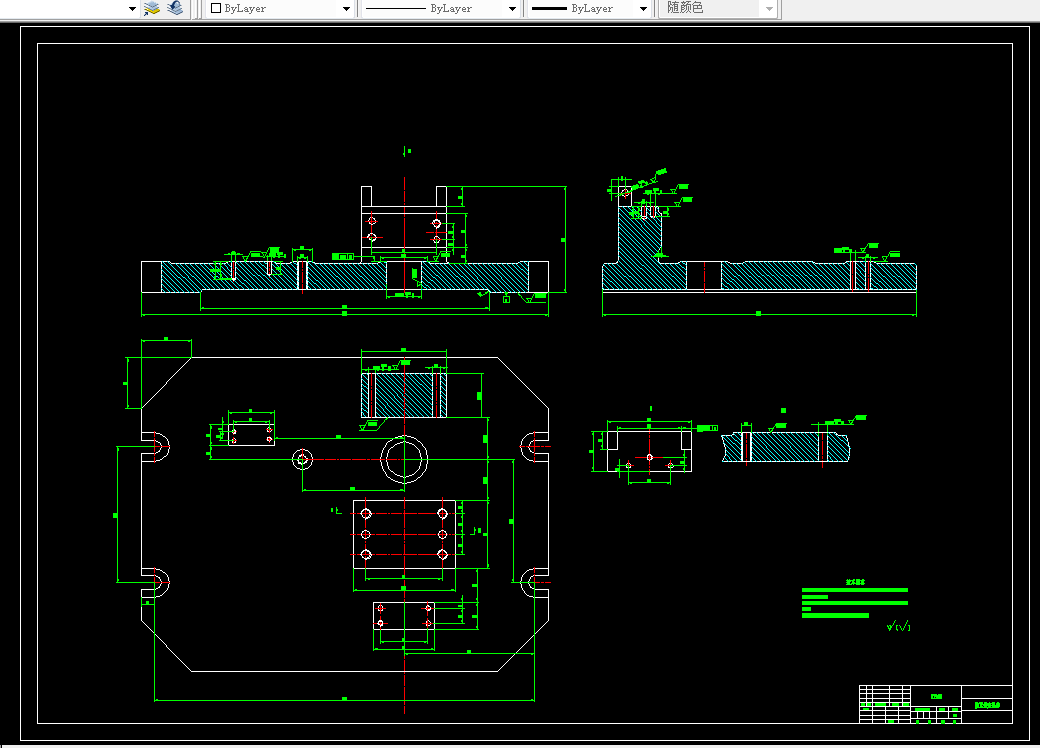
Task: Select the hatched block atop the plan view
Action: [x=404, y=395]
